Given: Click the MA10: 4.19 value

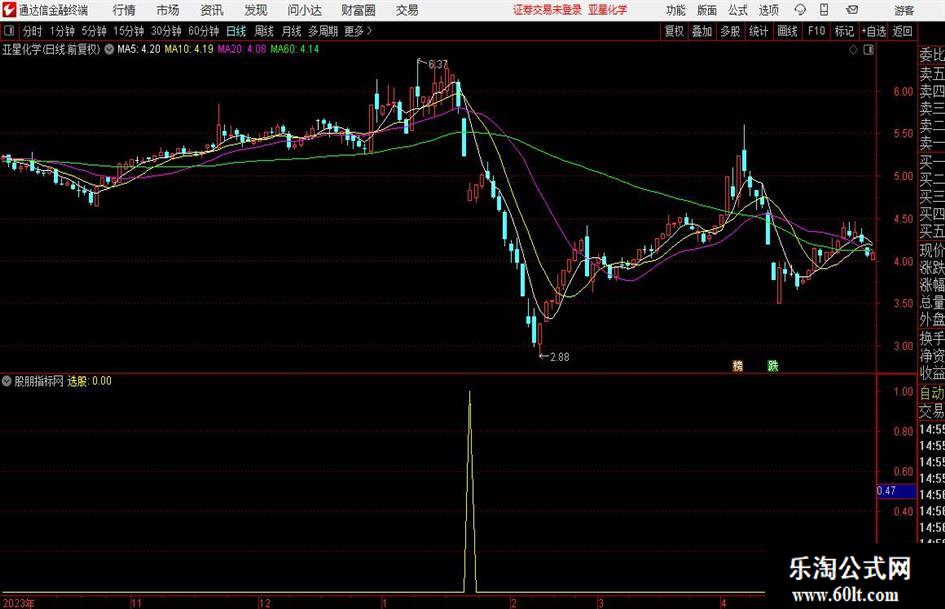Looking at the screenshot, I should tap(189, 49).
